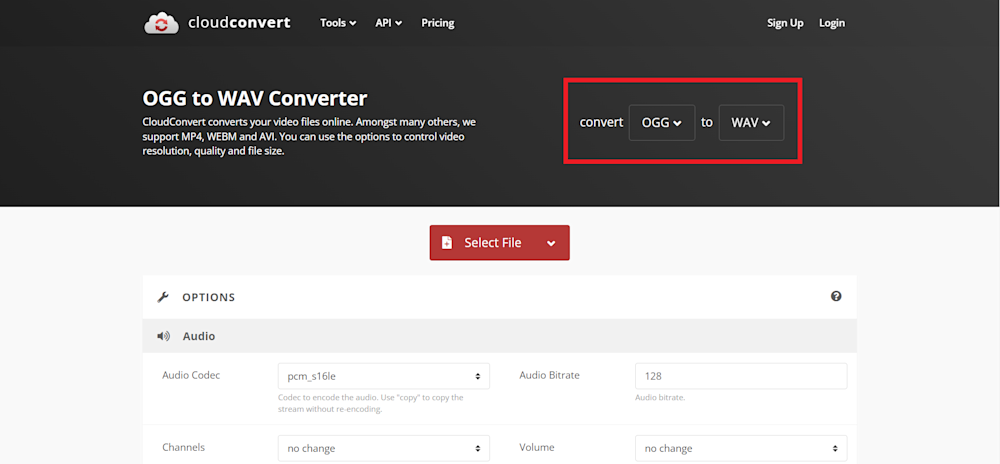Click the speaker icon beside Audio

164,336
